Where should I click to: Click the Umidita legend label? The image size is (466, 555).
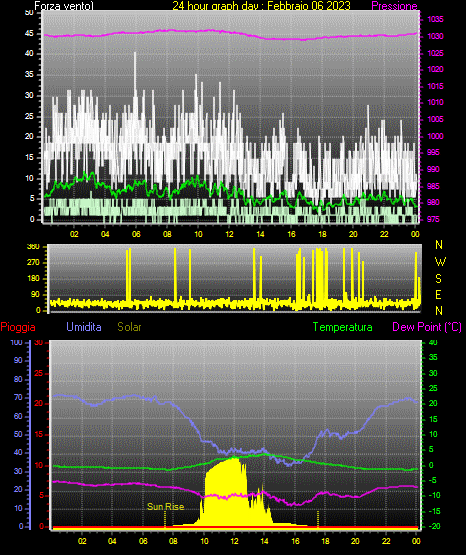[84, 327]
